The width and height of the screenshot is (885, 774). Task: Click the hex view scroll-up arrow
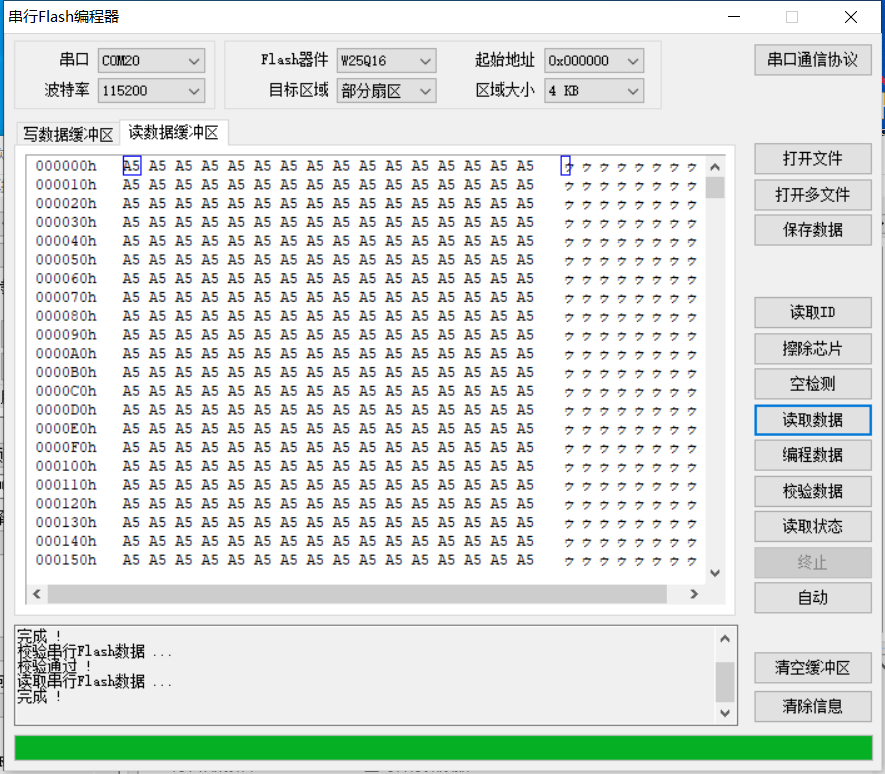pyautogui.click(x=715, y=167)
